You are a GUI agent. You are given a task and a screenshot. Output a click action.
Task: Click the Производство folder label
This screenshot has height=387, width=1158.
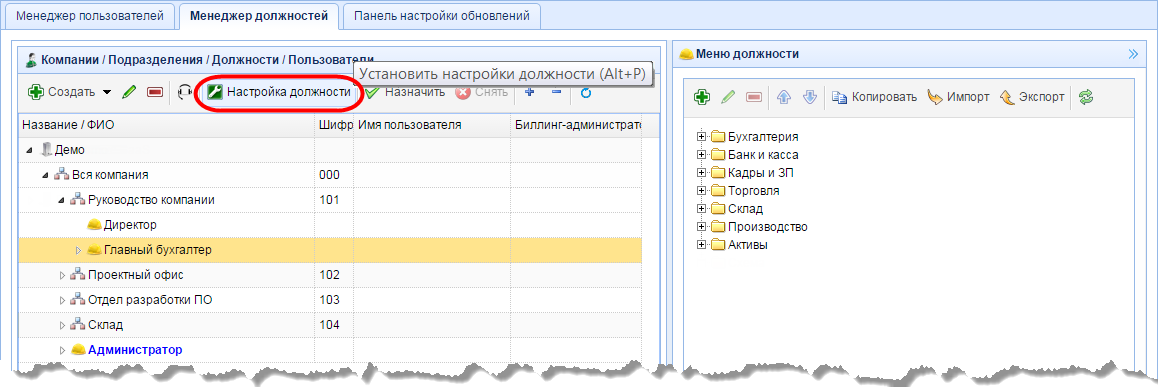coord(767,227)
